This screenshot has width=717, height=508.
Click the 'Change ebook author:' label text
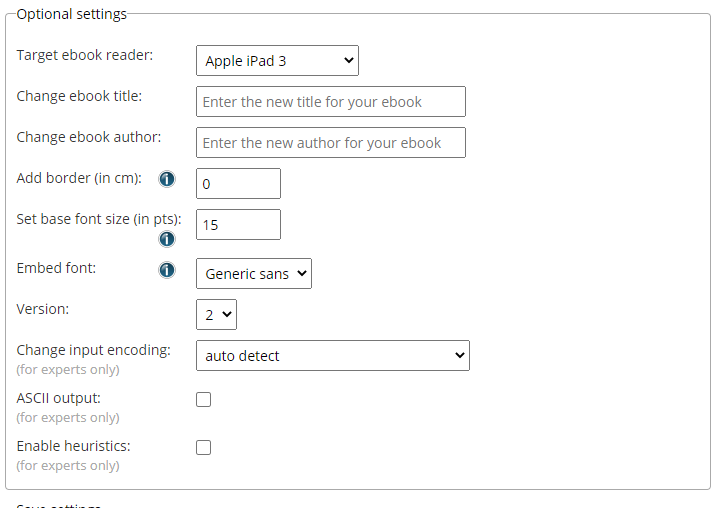(89, 137)
